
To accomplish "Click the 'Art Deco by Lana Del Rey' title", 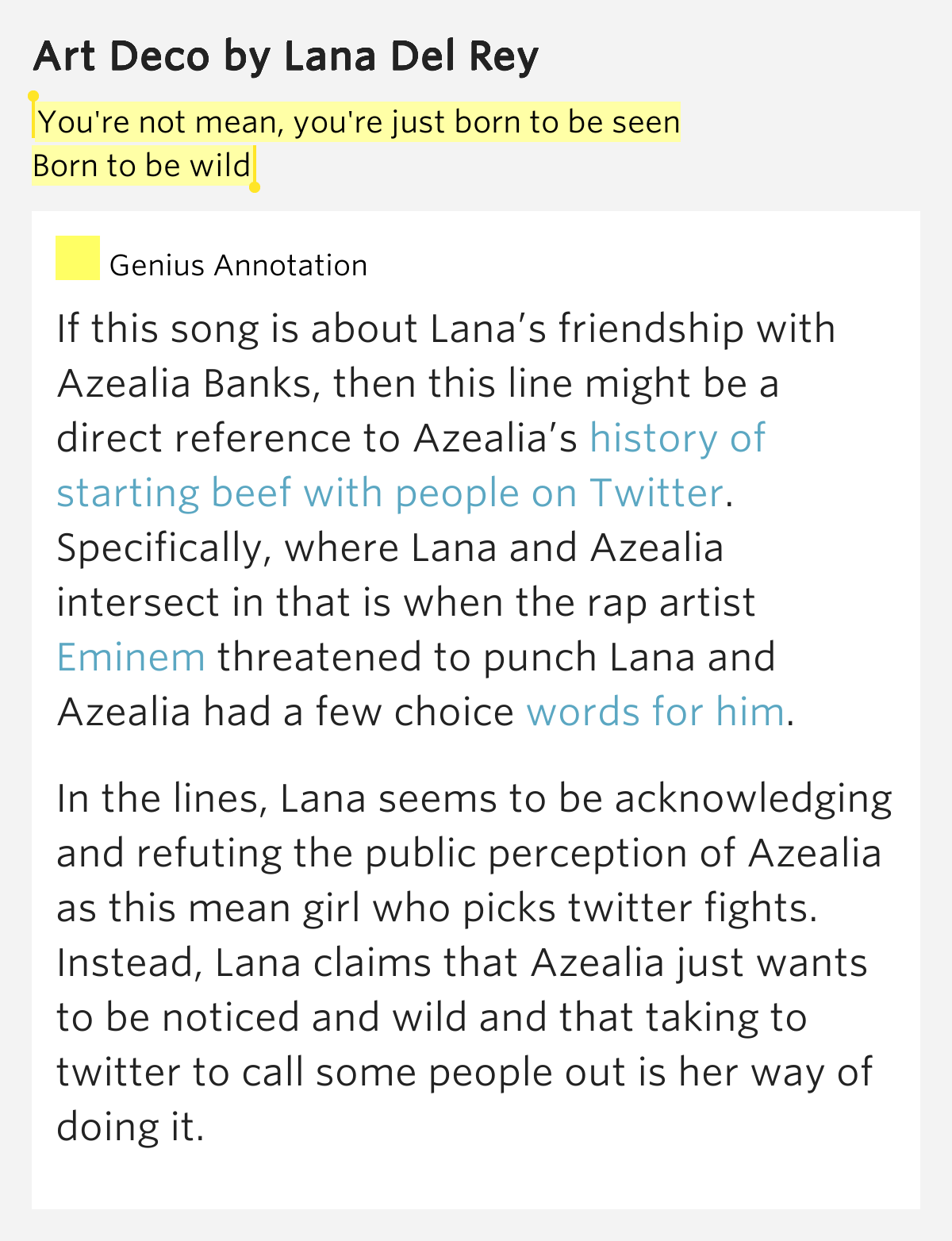I will 286,56.
